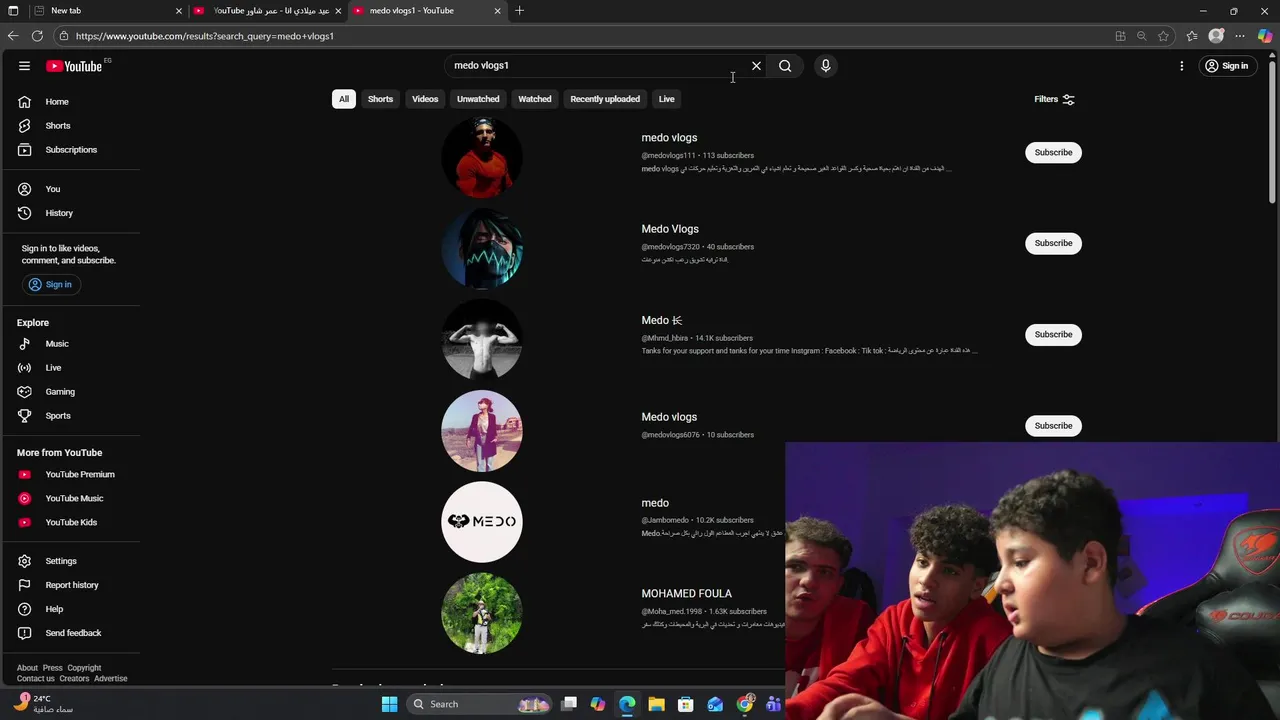The width and height of the screenshot is (1280, 720).
Task: Clear the search box with the X icon
Action: coord(756,66)
